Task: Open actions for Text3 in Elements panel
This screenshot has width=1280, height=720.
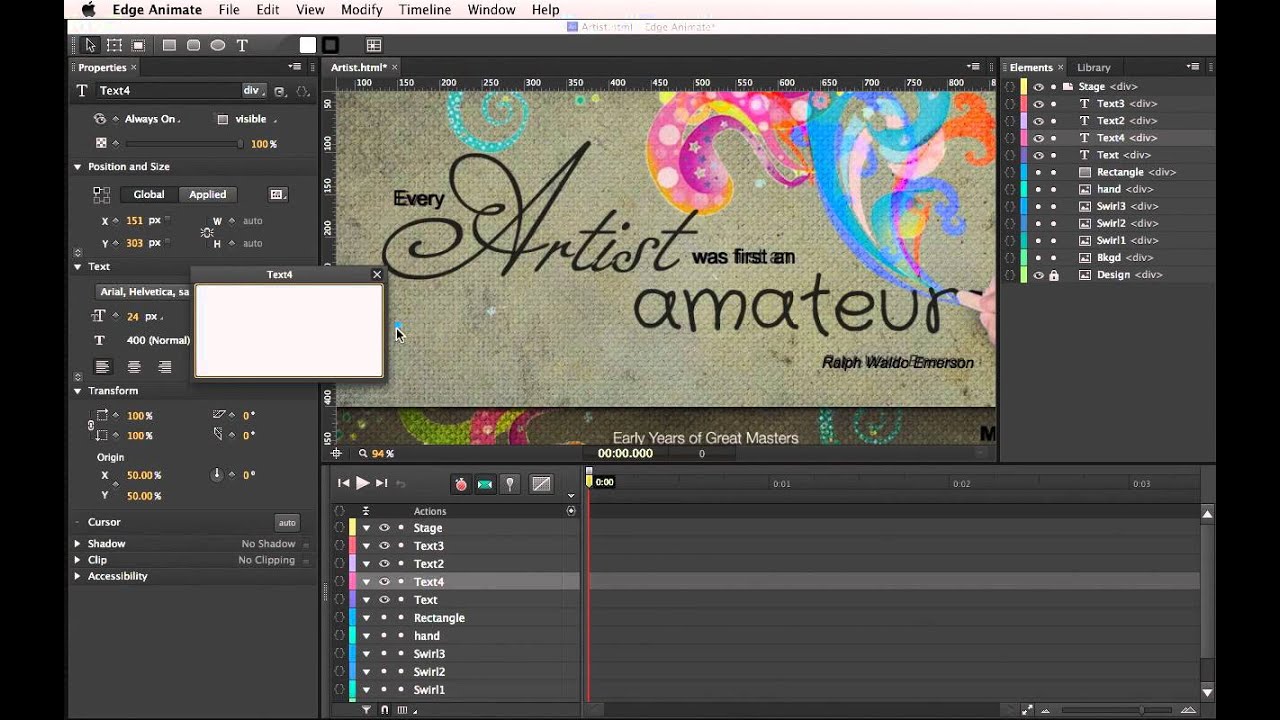Action: [x=1010, y=103]
